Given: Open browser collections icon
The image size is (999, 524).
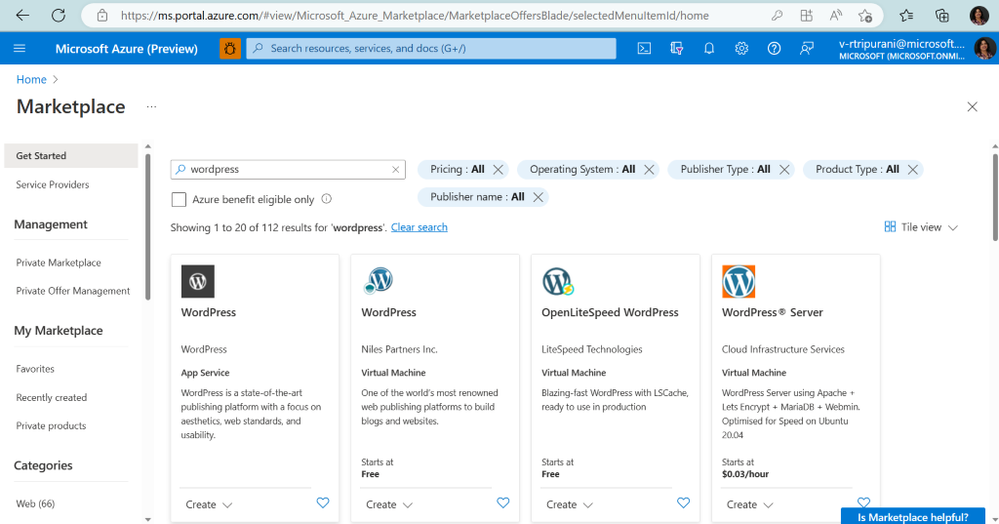Looking at the screenshot, I should coord(942,15).
